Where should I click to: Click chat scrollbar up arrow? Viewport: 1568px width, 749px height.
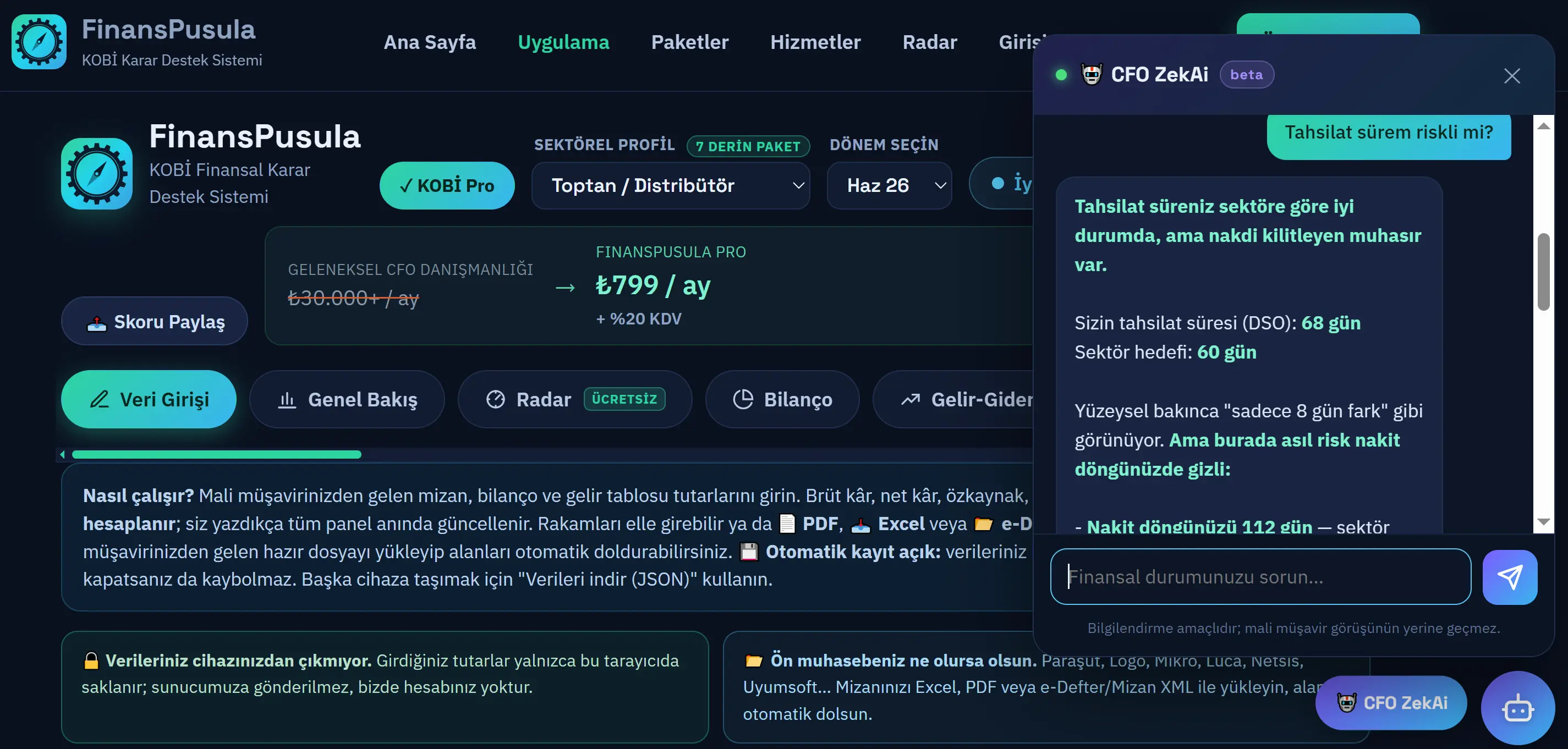[1543, 126]
